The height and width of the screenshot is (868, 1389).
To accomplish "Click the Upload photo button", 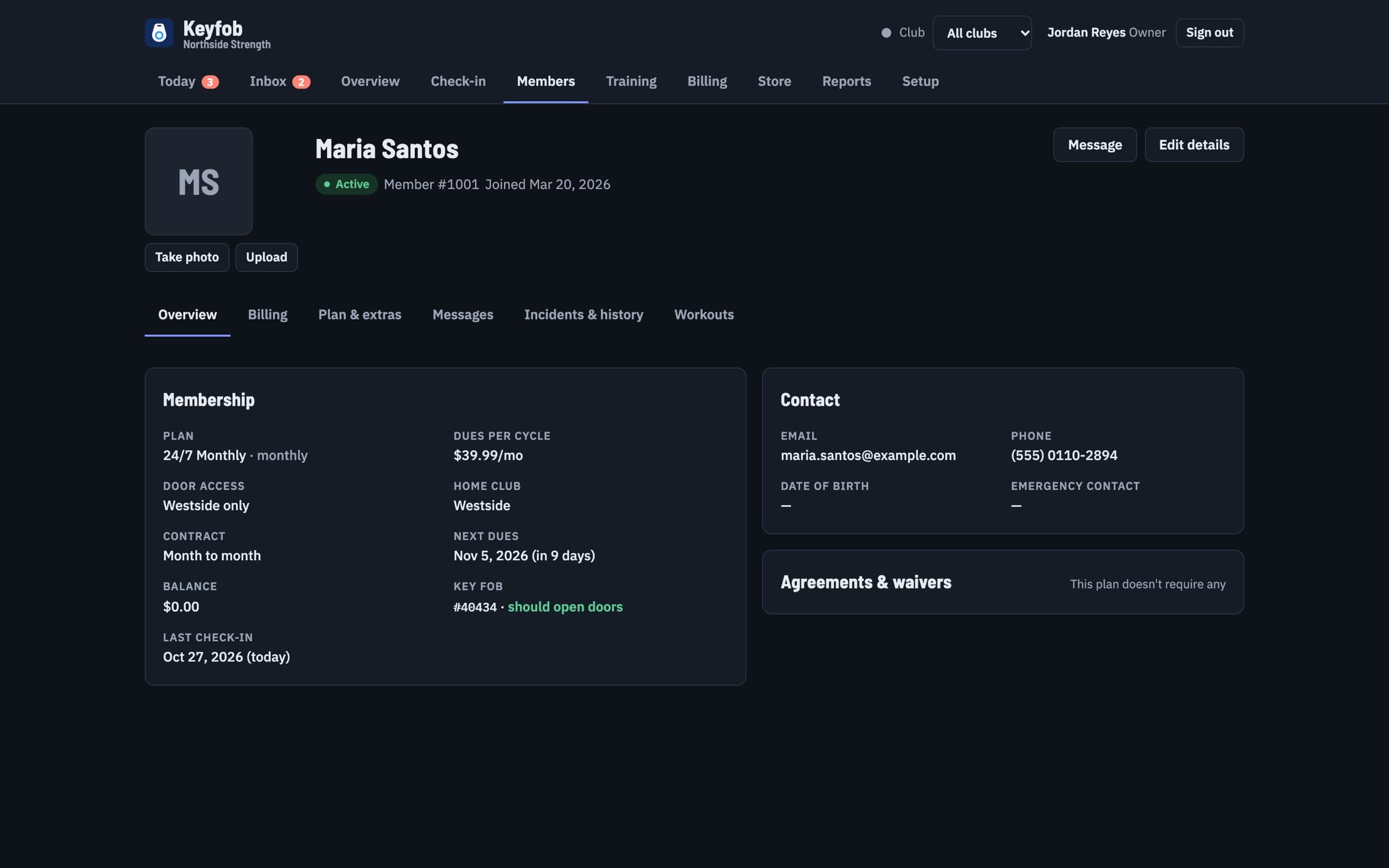I will tap(266, 257).
